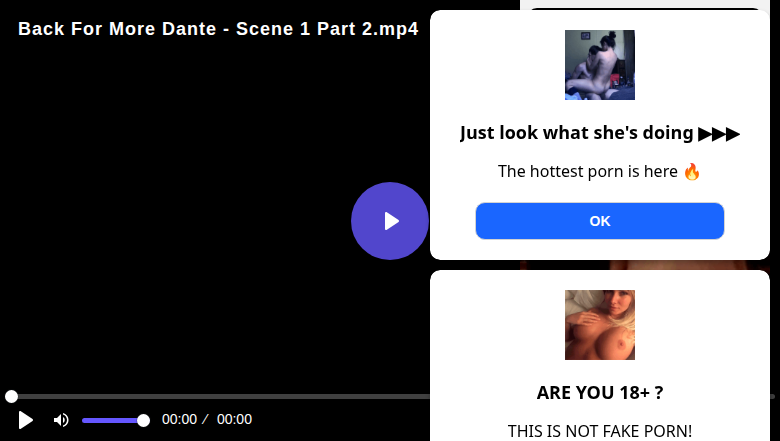780x441 pixels.
Task: Click the middle of the volume slider
Action: pos(112,420)
